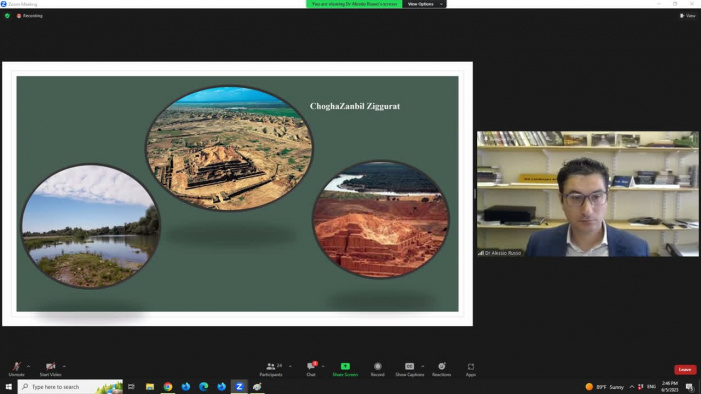
Task: Expand audio options arrow beside Unmute
Action: tap(28, 366)
